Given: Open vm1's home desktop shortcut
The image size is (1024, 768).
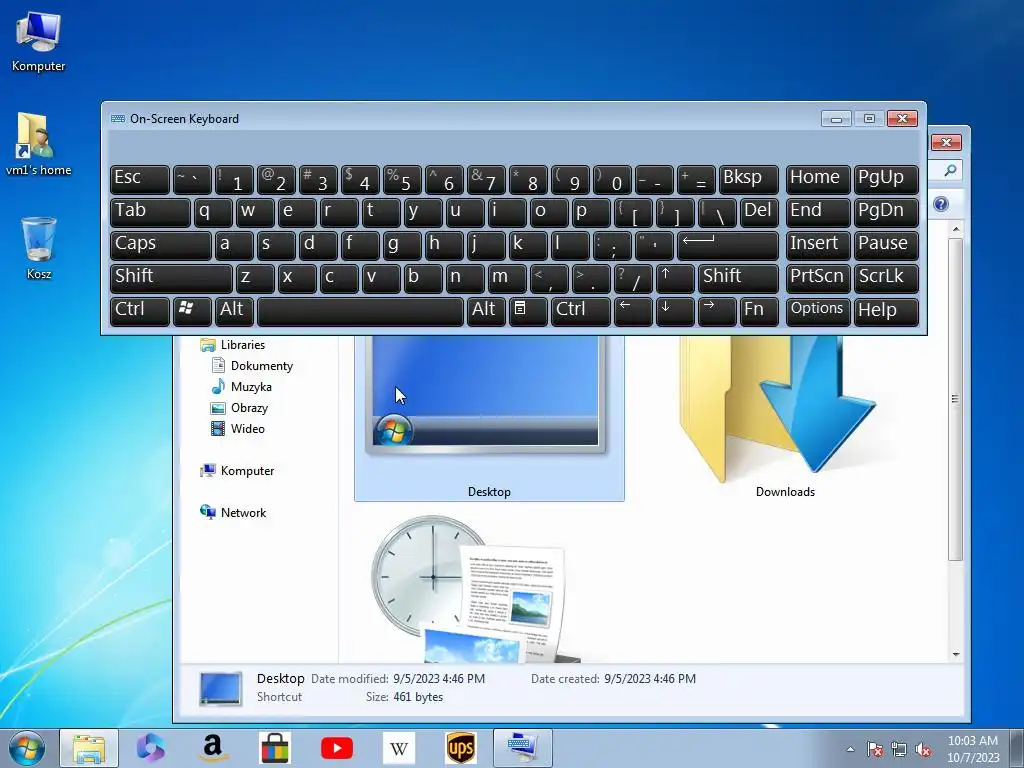Looking at the screenshot, I should coord(38,144).
